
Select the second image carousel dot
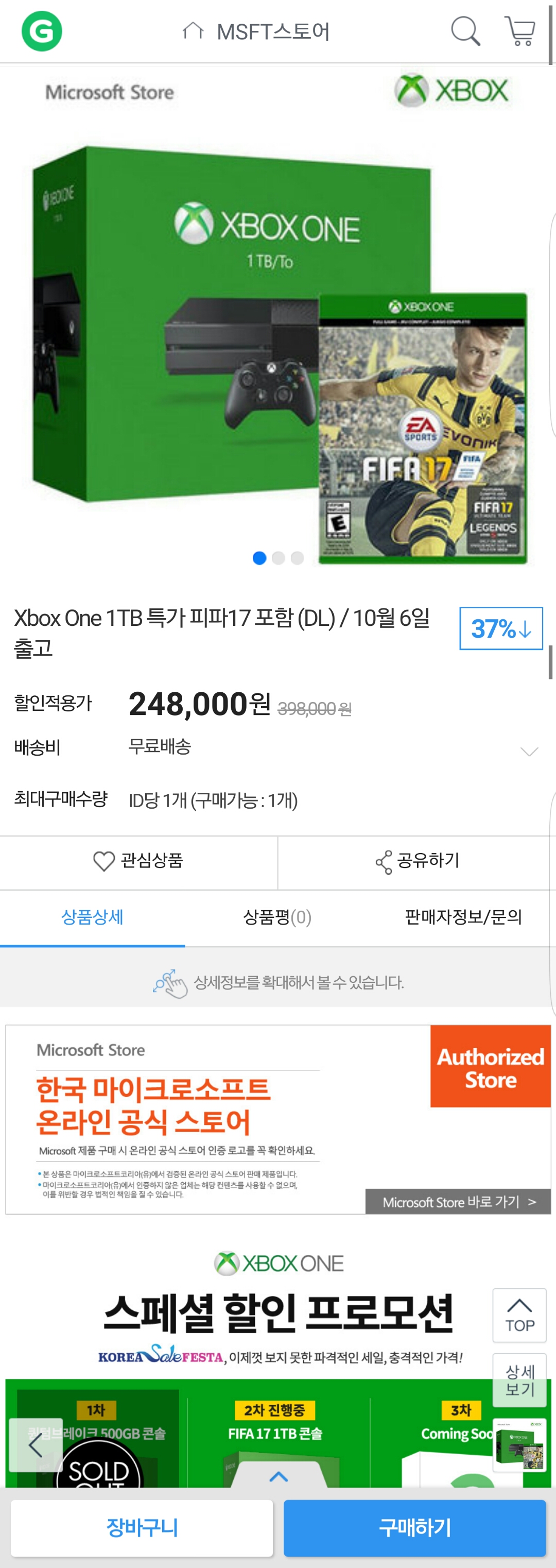tap(279, 557)
